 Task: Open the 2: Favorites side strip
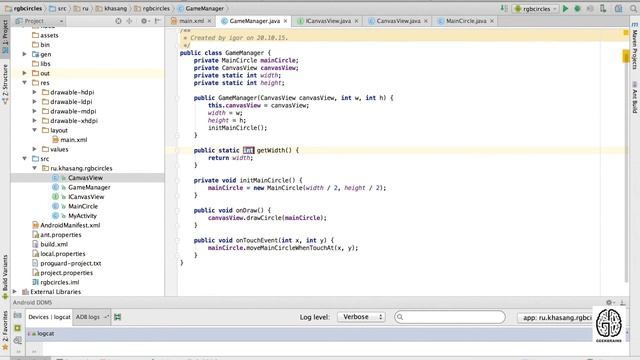(x=5, y=330)
